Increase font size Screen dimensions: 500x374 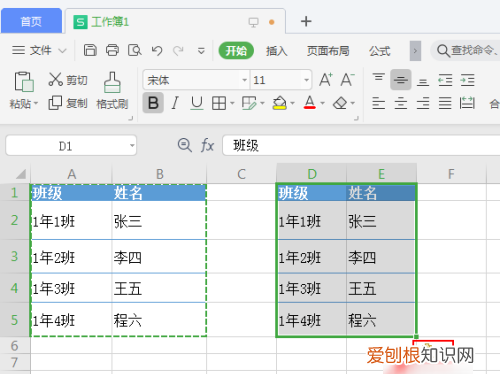click(x=326, y=80)
